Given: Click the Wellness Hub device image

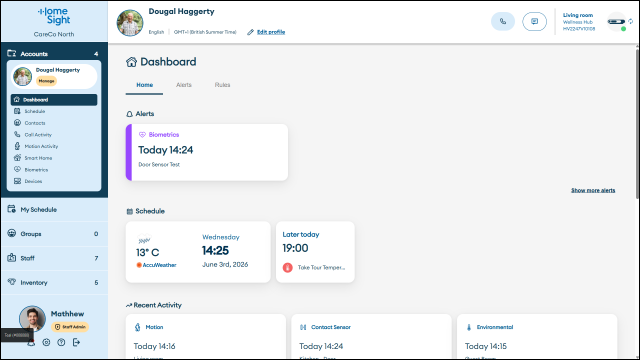Looking at the screenshot, I should click(616, 22).
